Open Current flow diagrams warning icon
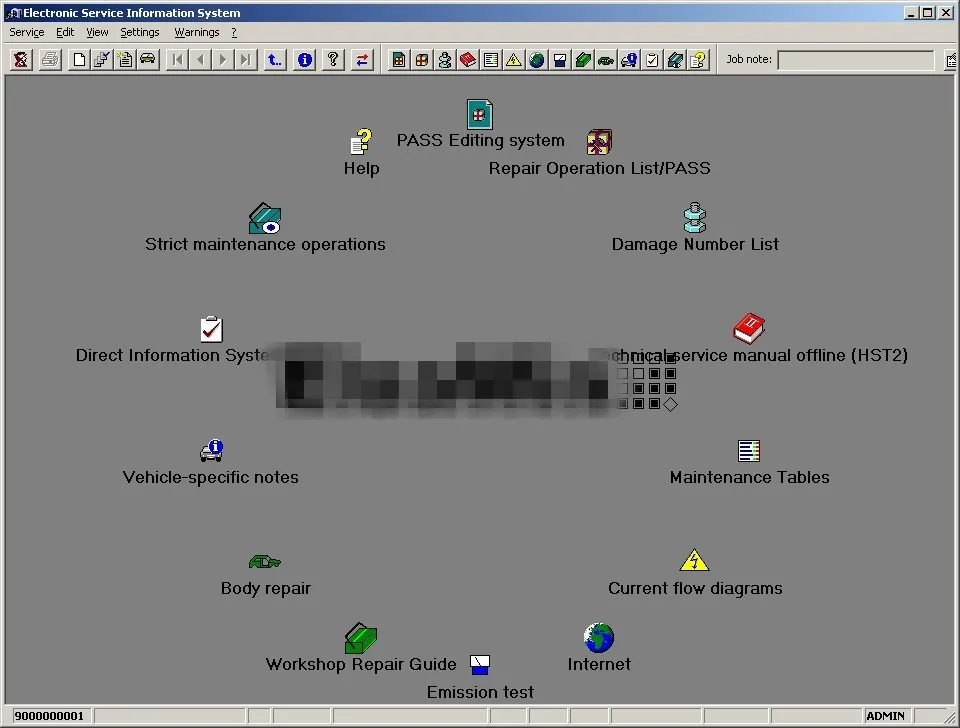The width and height of the screenshot is (960, 728). click(694, 560)
